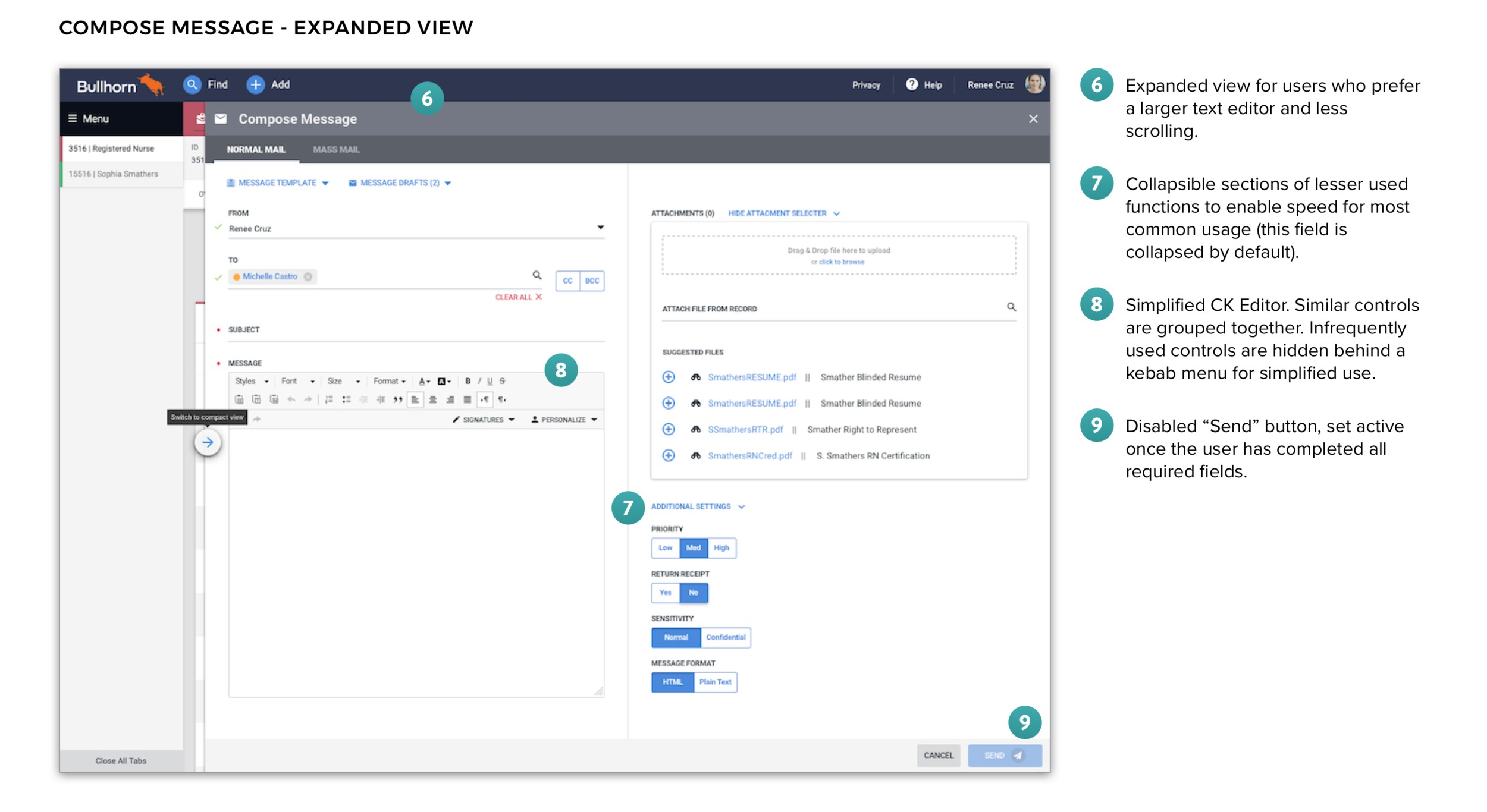Select HTML message format
This screenshot has height=812, width=1487.
click(673, 682)
